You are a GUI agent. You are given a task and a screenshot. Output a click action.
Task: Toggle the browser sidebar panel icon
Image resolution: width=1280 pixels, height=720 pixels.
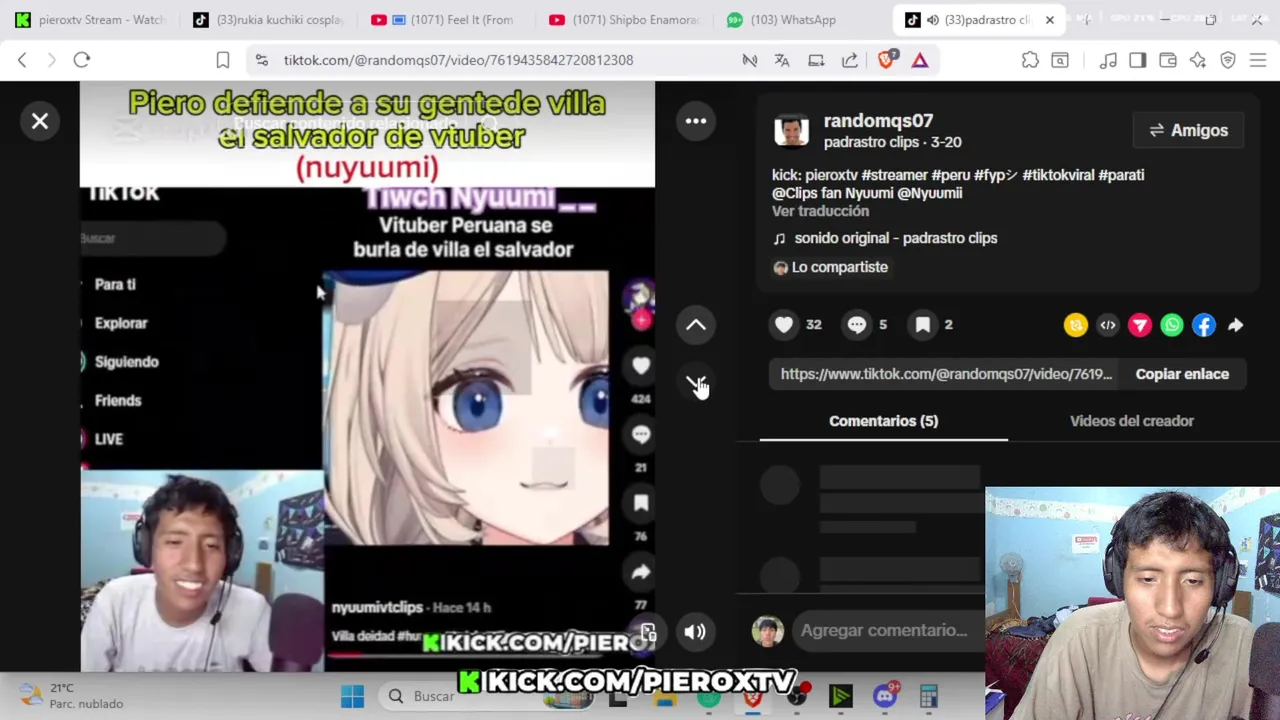[x=1138, y=60]
